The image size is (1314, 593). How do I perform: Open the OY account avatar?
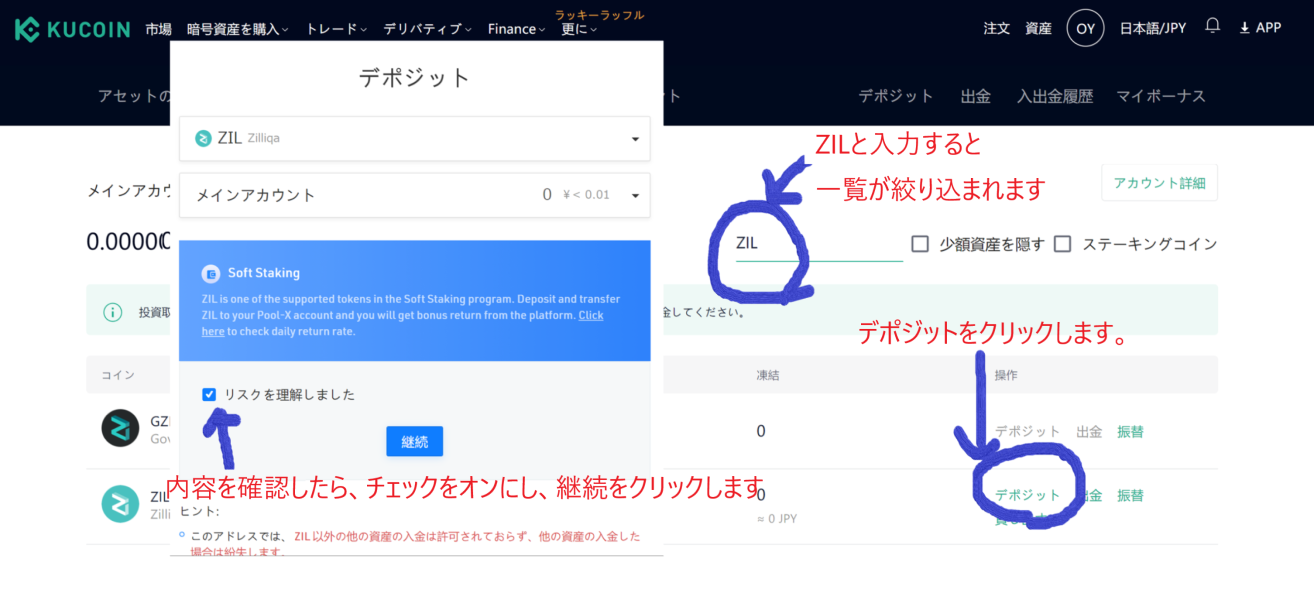pos(1086,28)
